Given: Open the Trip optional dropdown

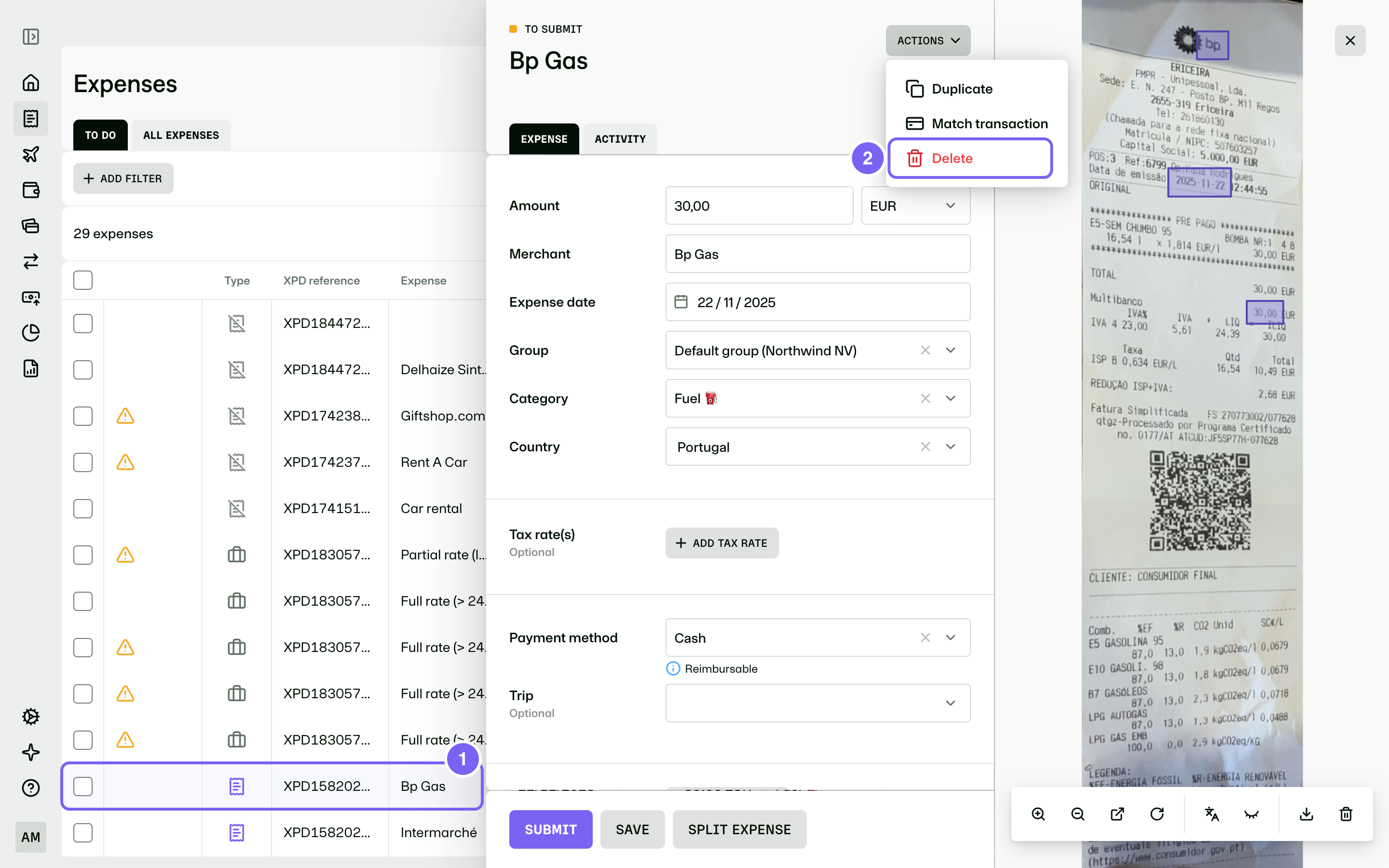Looking at the screenshot, I should tap(818, 703).
